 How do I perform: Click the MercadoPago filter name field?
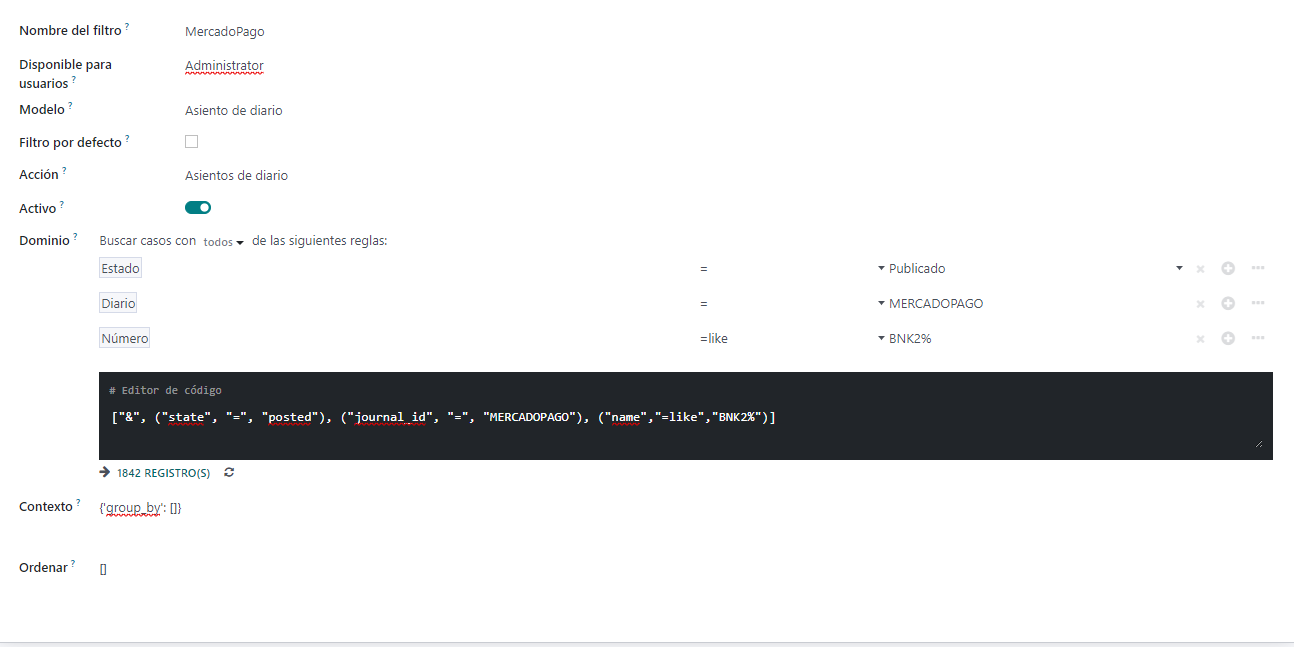[x=225, y=32]
